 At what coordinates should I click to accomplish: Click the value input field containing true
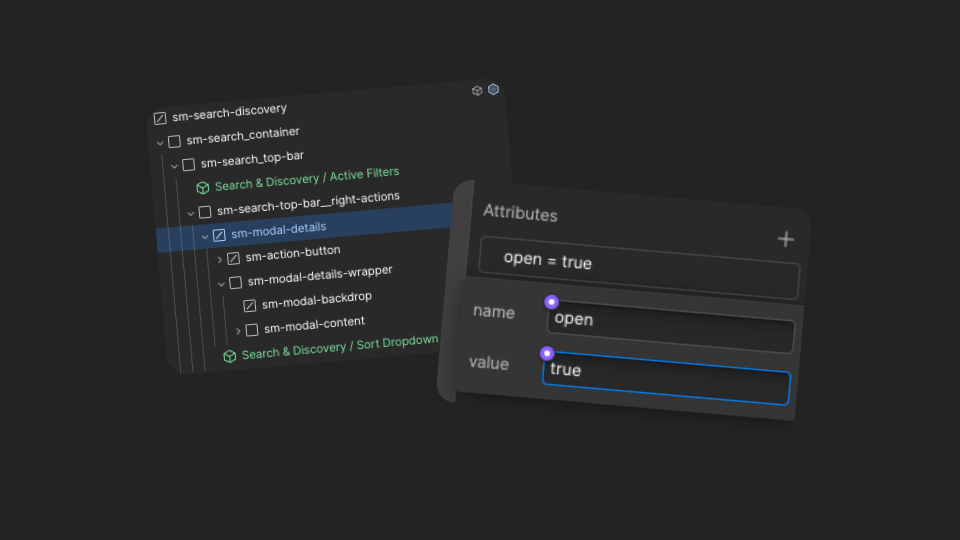[666, 378]
